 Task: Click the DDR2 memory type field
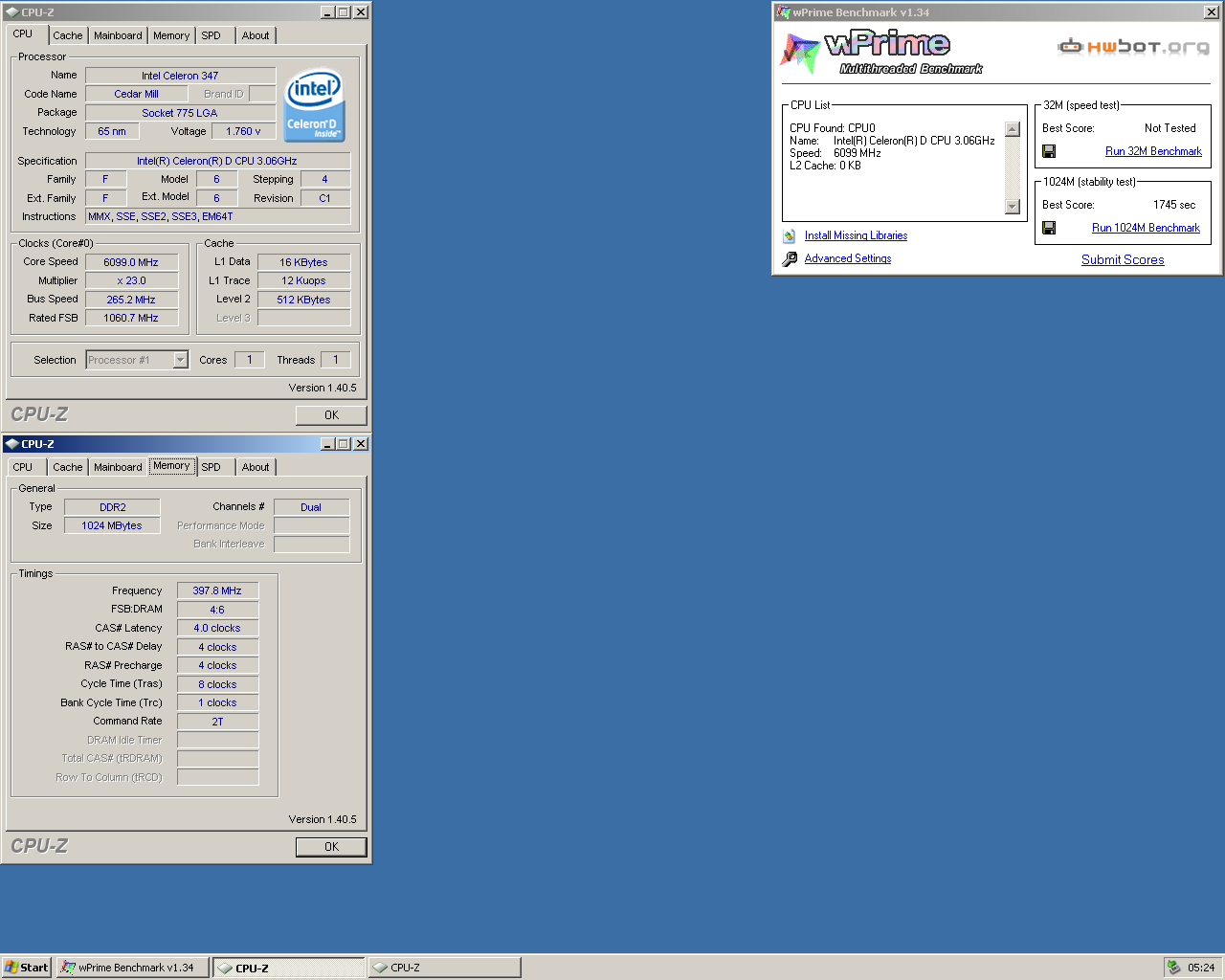tap(112, 507)
